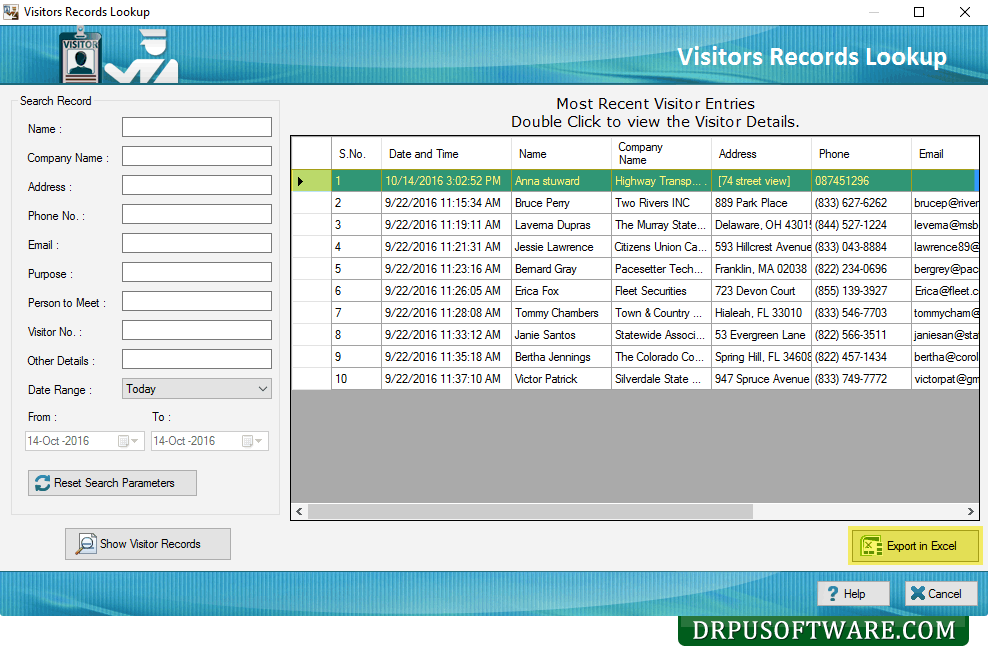The image size is (988, 646).
Task: Select the Victor Patrick visitor entry
Action: click(x=546, y=379)
